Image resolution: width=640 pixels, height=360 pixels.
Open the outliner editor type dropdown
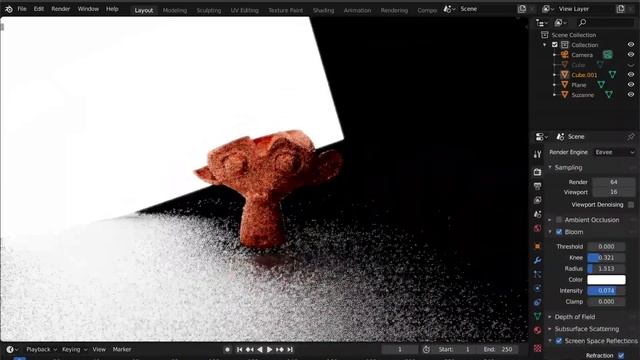542,23
